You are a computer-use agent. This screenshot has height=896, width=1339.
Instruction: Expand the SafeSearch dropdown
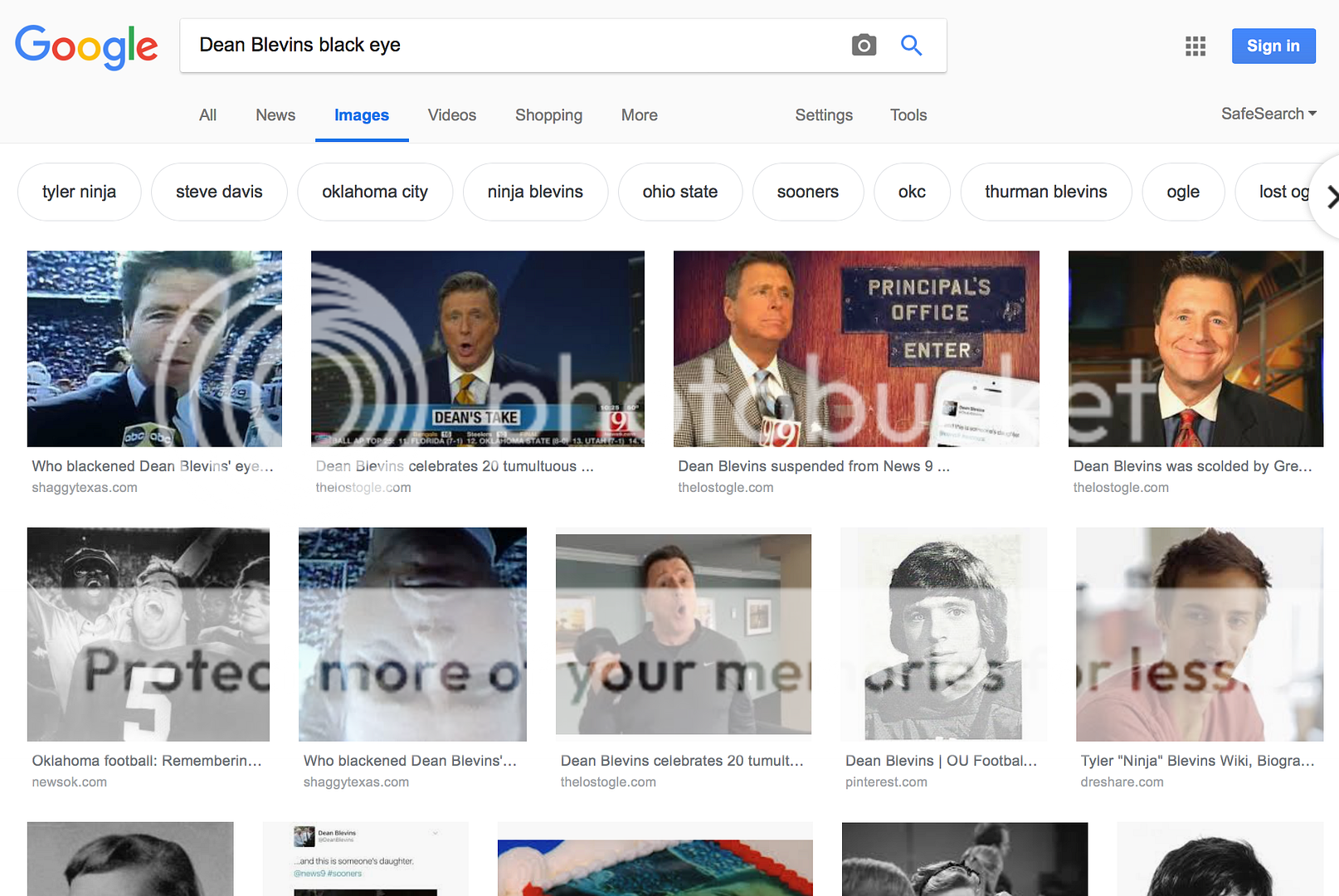click(x=1268, y=114)
